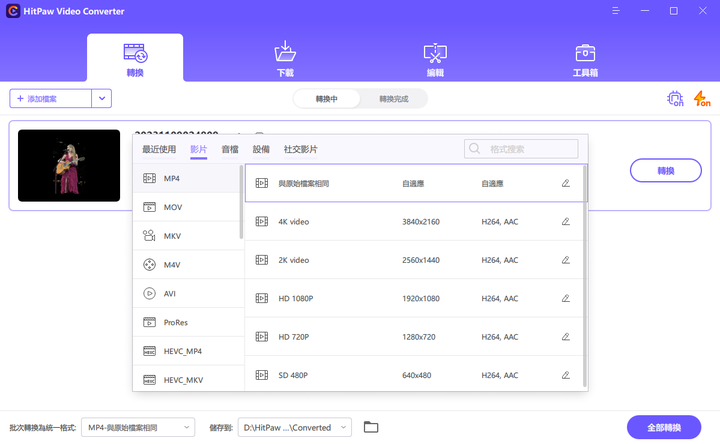Choose M4V format in list

pyautogui.click(x=186, y=265)
